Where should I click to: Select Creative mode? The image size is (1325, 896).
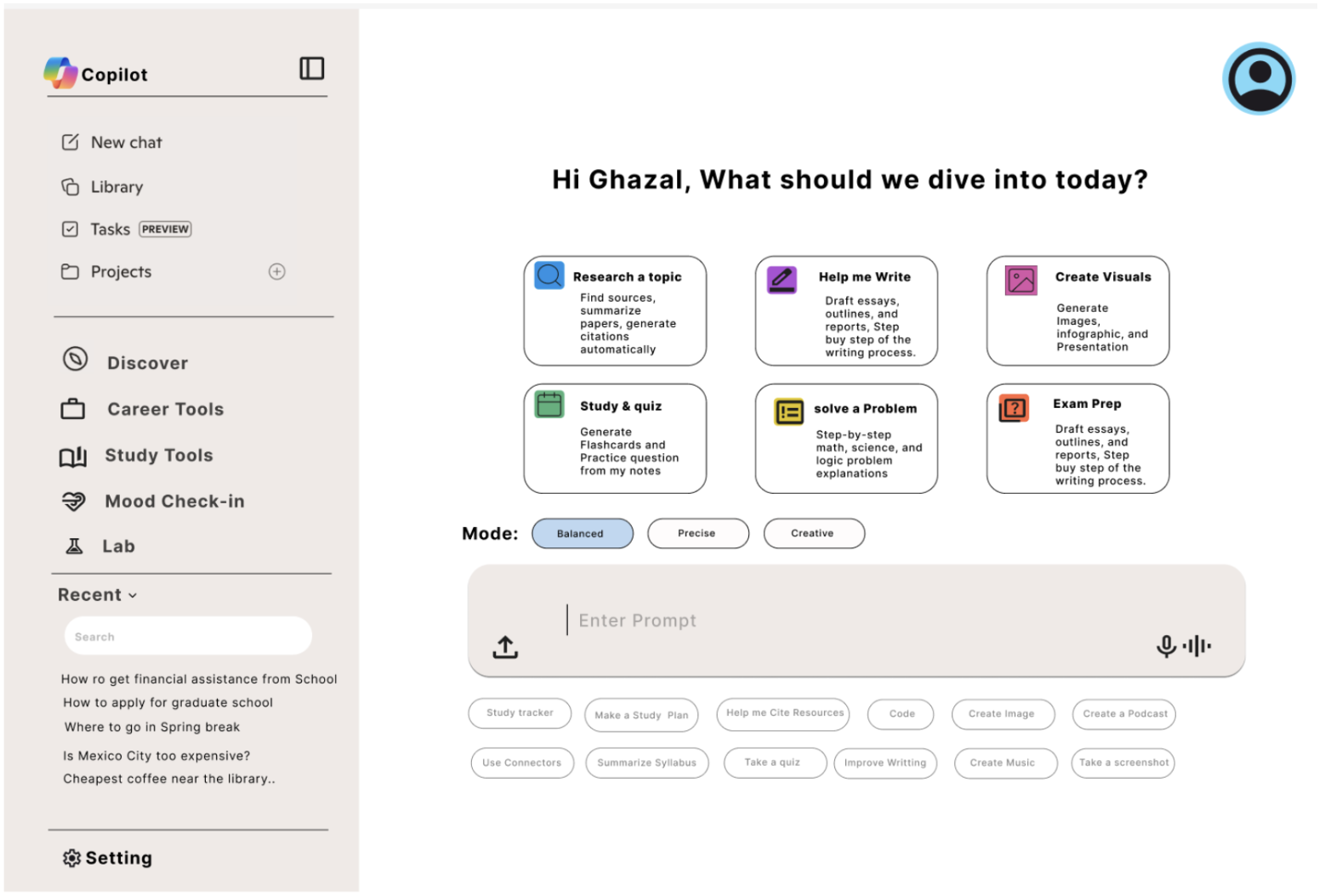tap(814, 534)
